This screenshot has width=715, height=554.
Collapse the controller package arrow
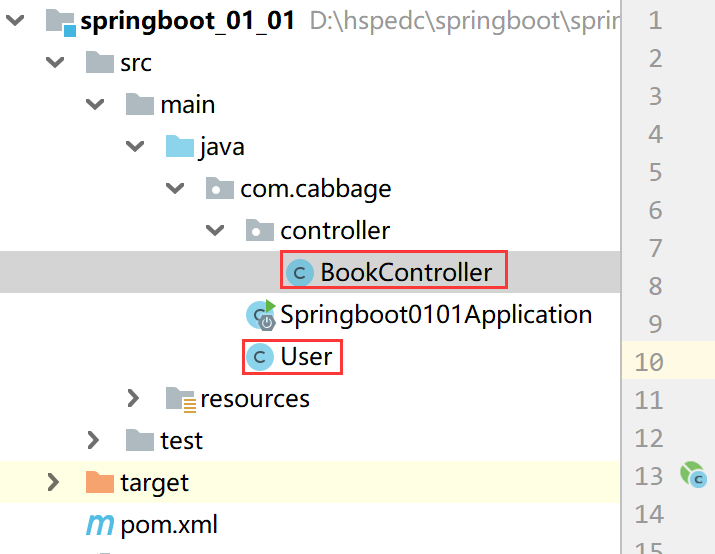pos(214,231)
